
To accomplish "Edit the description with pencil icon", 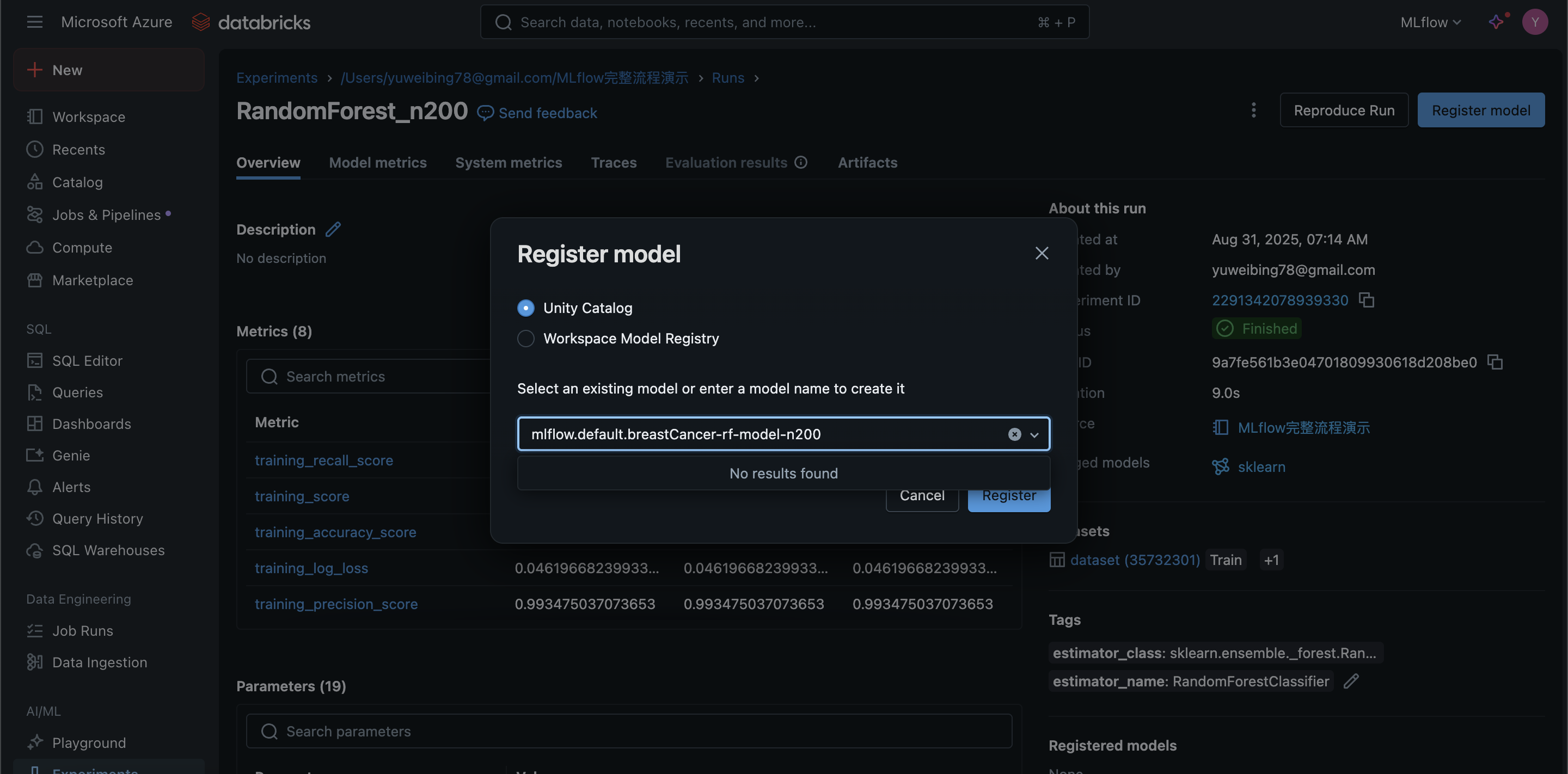I will pyautogui.click(x=333, y=229).
